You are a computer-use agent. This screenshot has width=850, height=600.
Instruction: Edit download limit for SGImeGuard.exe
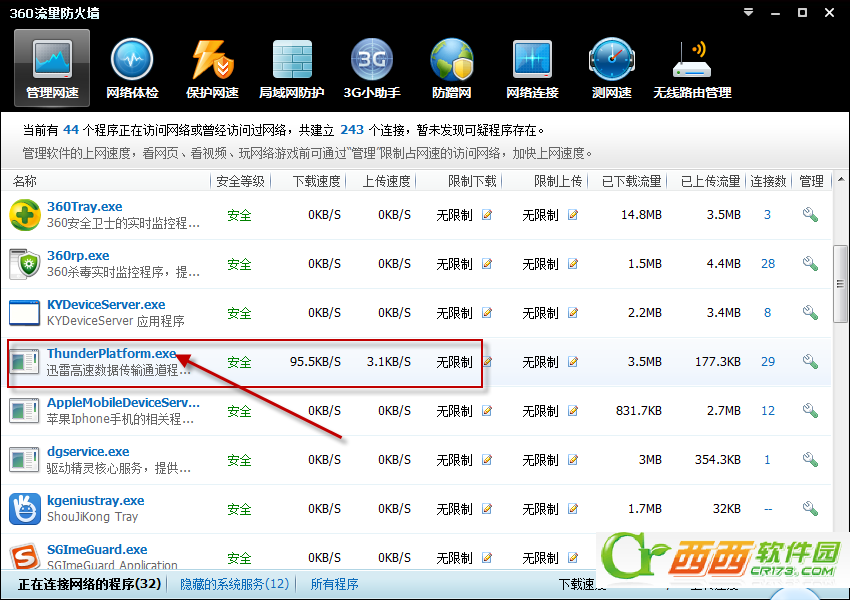pos(487,557)
